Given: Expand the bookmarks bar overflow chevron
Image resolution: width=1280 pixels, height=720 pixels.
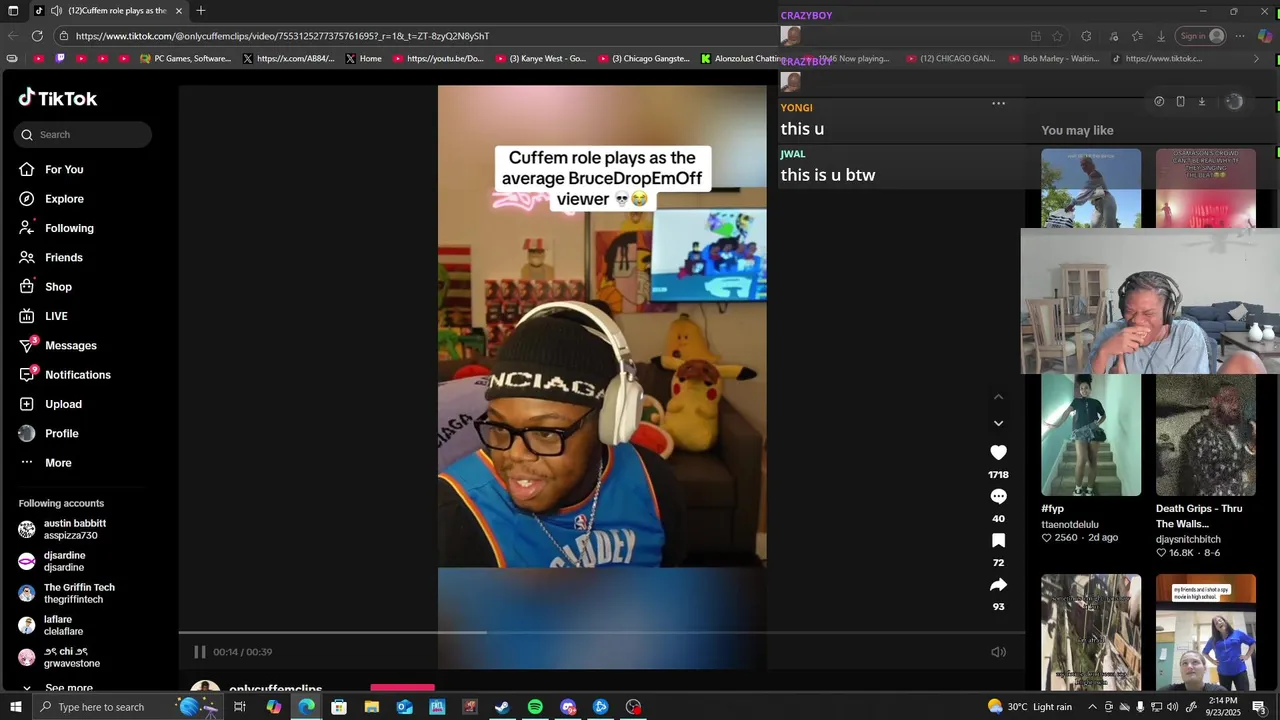Looking at the screenshot, I should pos(1256,59).
